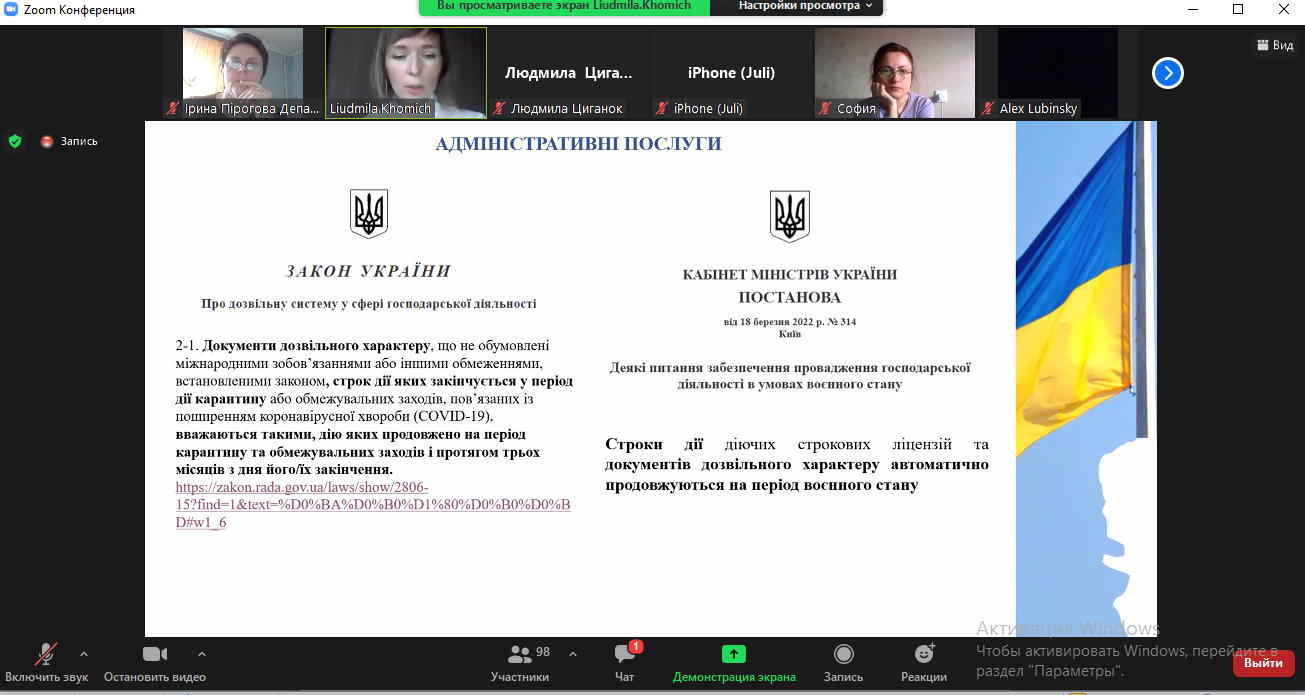Open the Реакции reactions menu
The height and width of the screenshot is (695, 1305).
(x=924, y=663)
